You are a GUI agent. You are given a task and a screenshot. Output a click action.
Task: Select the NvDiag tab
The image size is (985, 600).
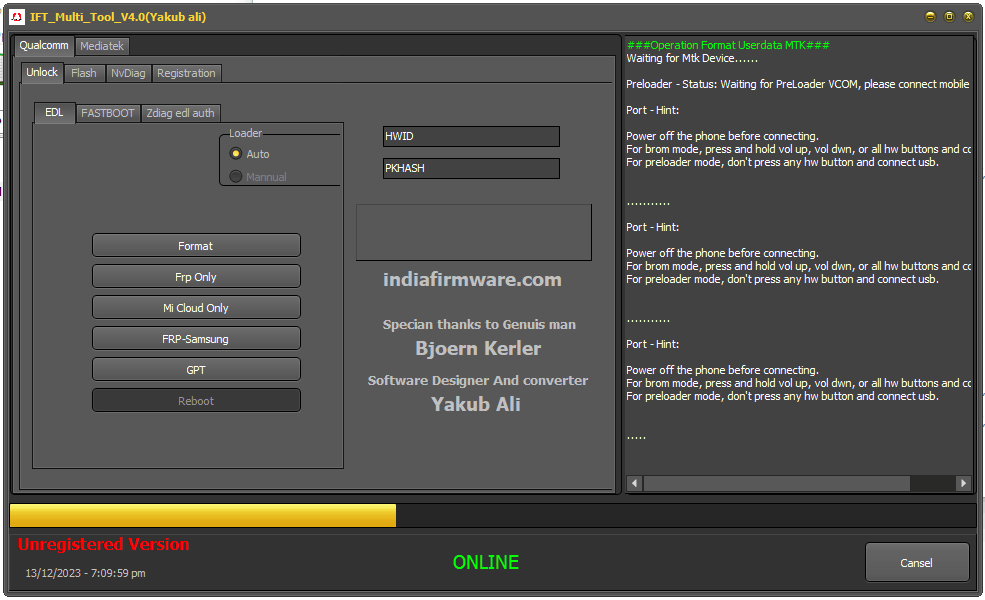point(128,73)
